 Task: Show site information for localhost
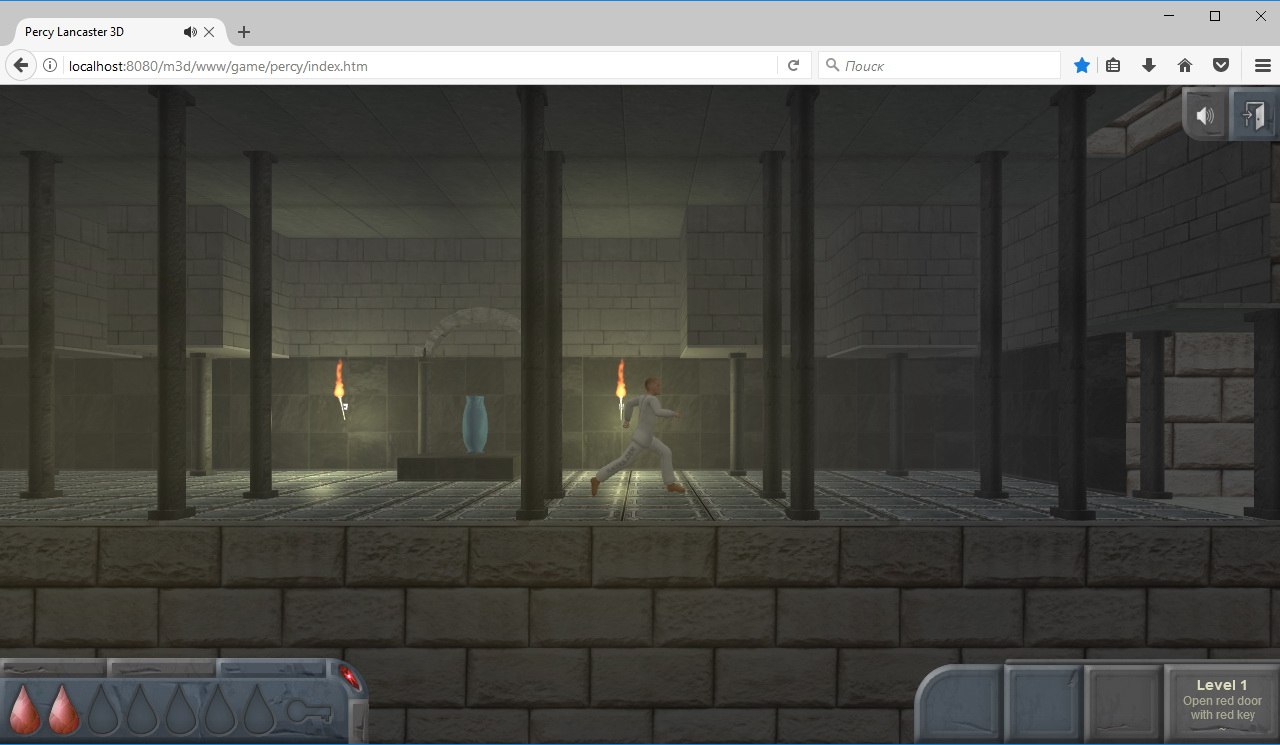(49, 66)
